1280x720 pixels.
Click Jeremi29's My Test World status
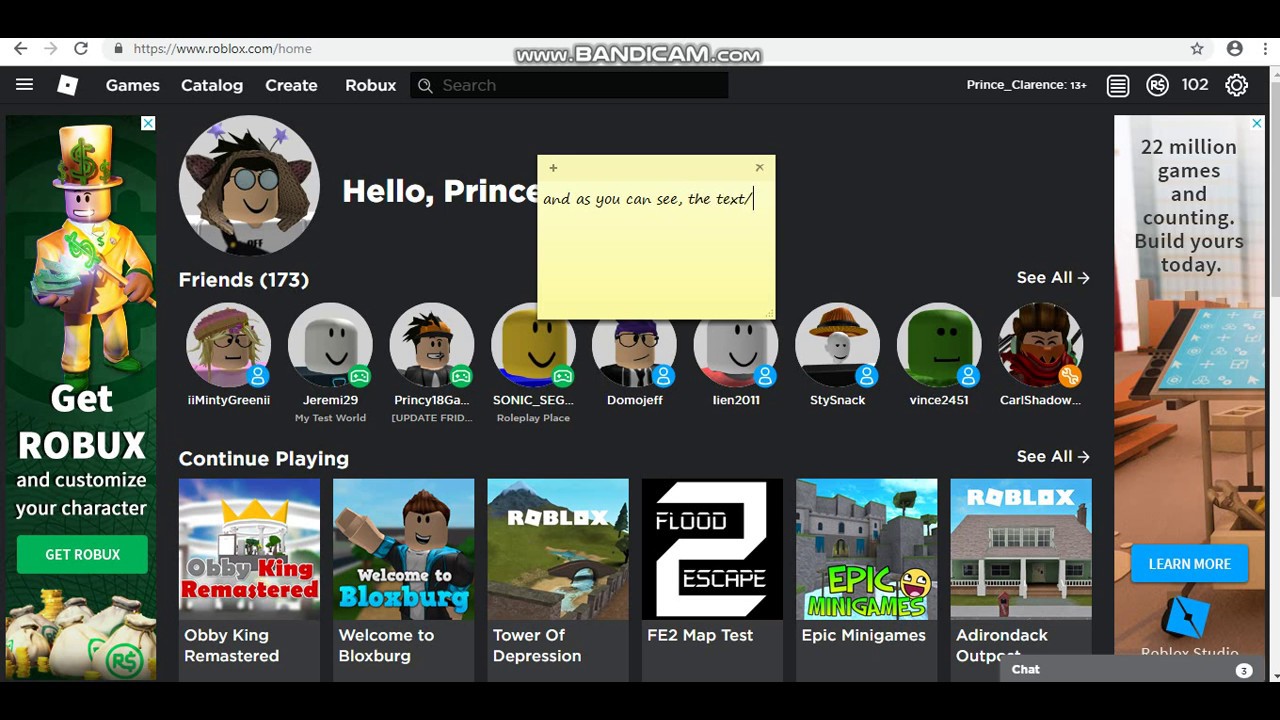tap(330, 418)
